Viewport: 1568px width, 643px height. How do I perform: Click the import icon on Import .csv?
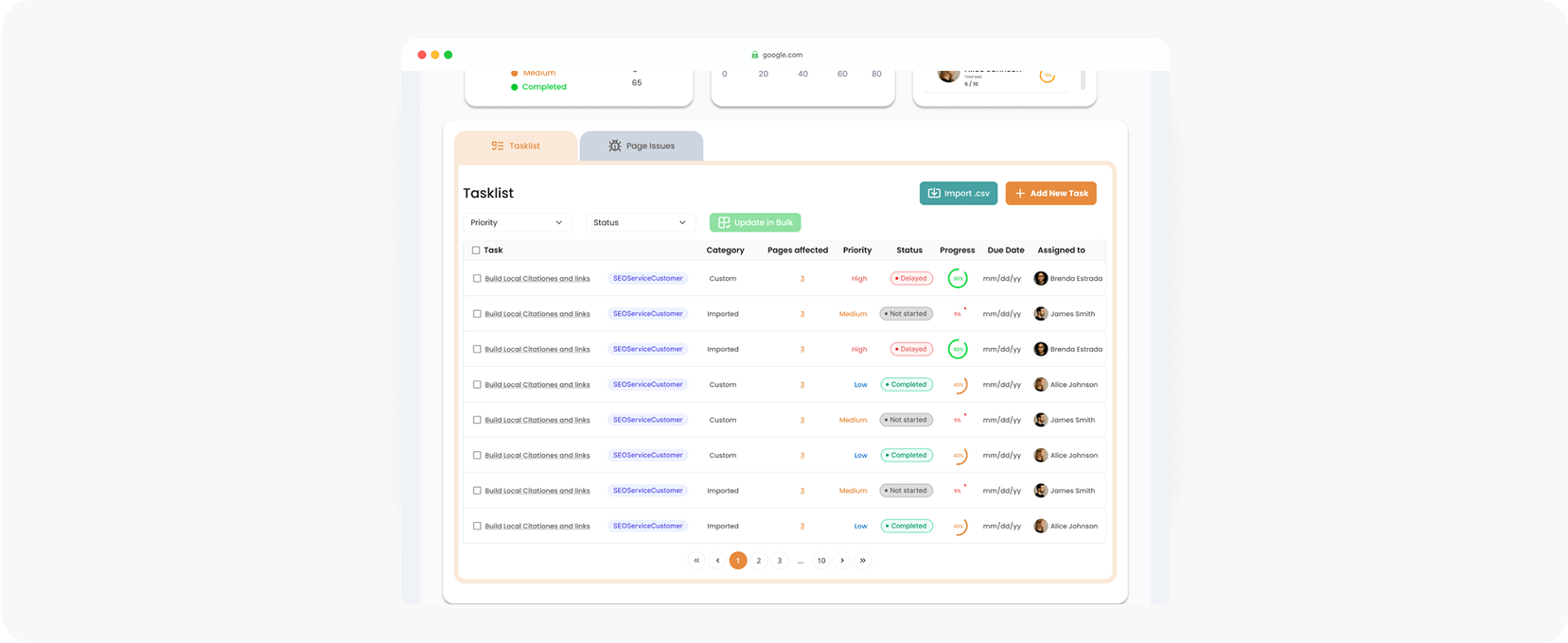[934, 193]
